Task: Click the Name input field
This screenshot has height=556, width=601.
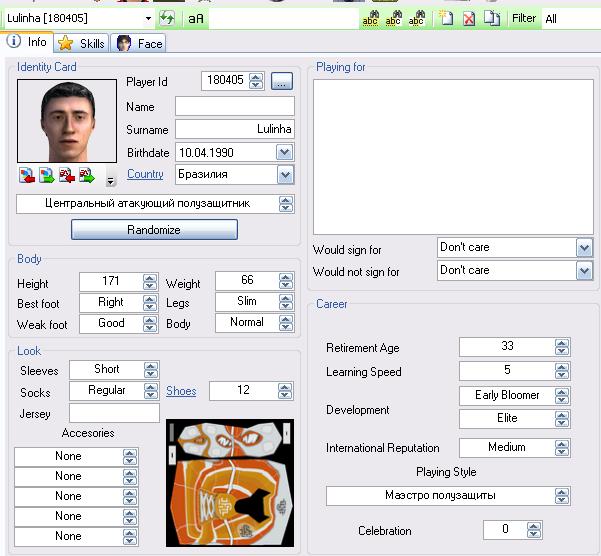Action: click(x=235, y=106)
